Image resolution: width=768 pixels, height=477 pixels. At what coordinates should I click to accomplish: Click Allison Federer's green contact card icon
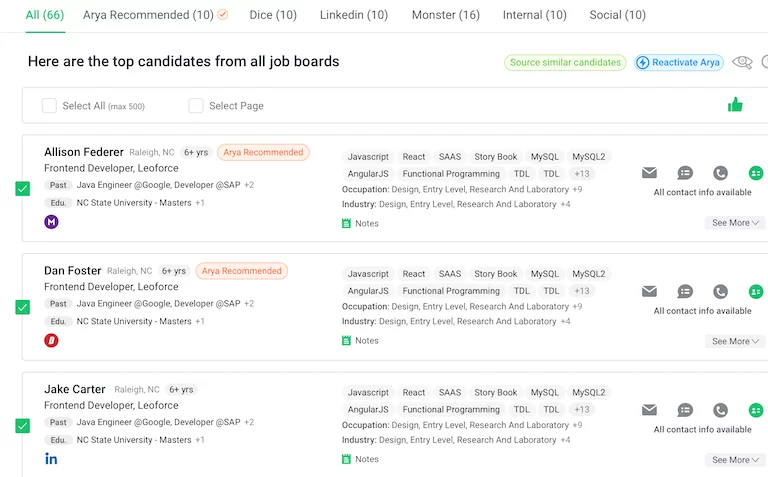(x=756, y=173)
